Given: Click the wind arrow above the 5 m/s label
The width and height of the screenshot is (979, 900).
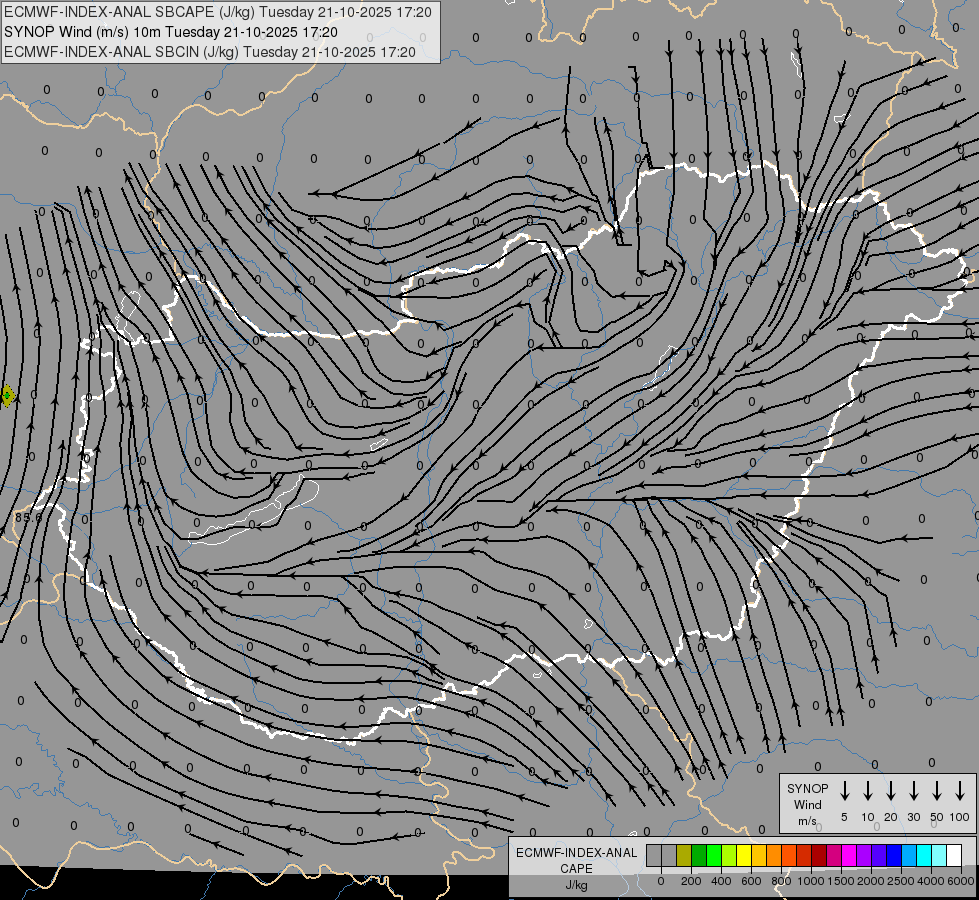Looking at the screenshot, I should 844,791.
